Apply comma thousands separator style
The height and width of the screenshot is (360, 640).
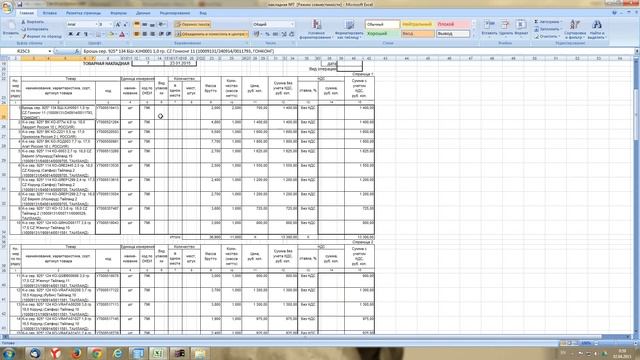[x=276, y=34]
